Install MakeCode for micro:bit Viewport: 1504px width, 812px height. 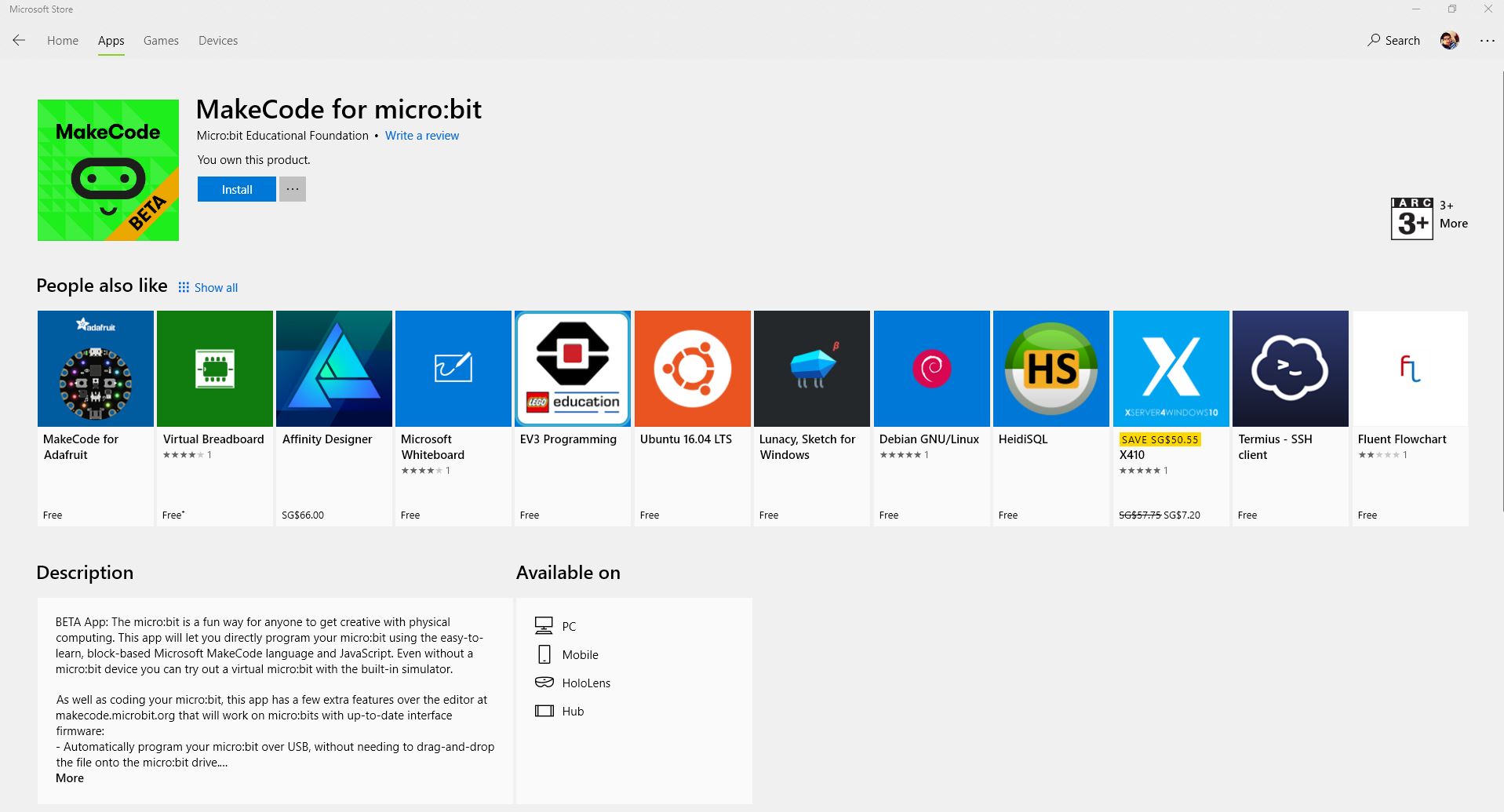[x=237, y=189]
